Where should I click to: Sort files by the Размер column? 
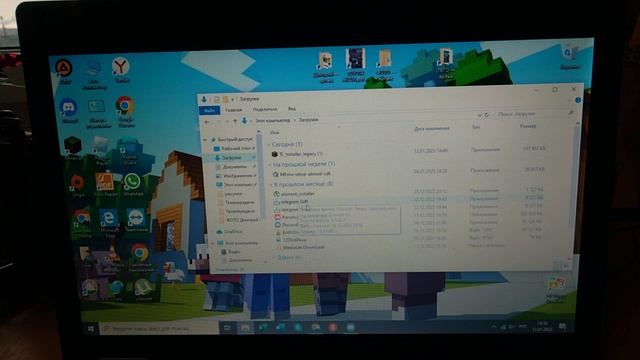click(x=528, y=127)
